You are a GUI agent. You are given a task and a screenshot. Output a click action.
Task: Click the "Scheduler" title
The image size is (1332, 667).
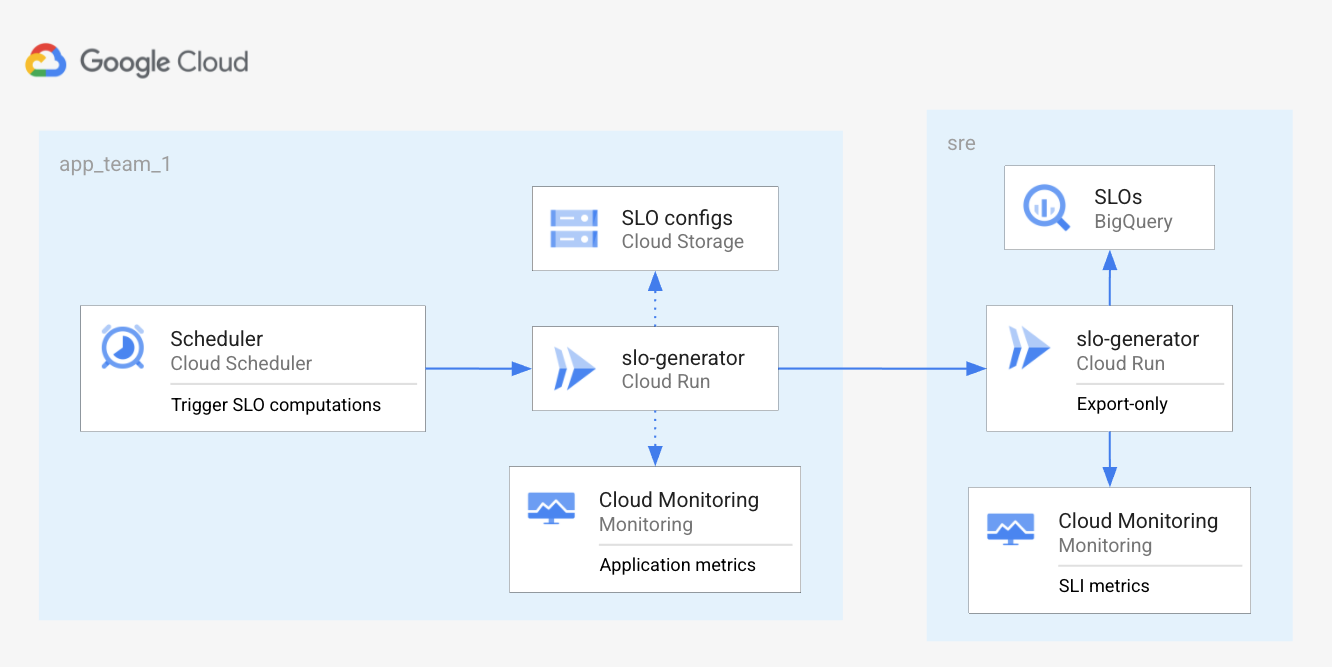[217, 339]
